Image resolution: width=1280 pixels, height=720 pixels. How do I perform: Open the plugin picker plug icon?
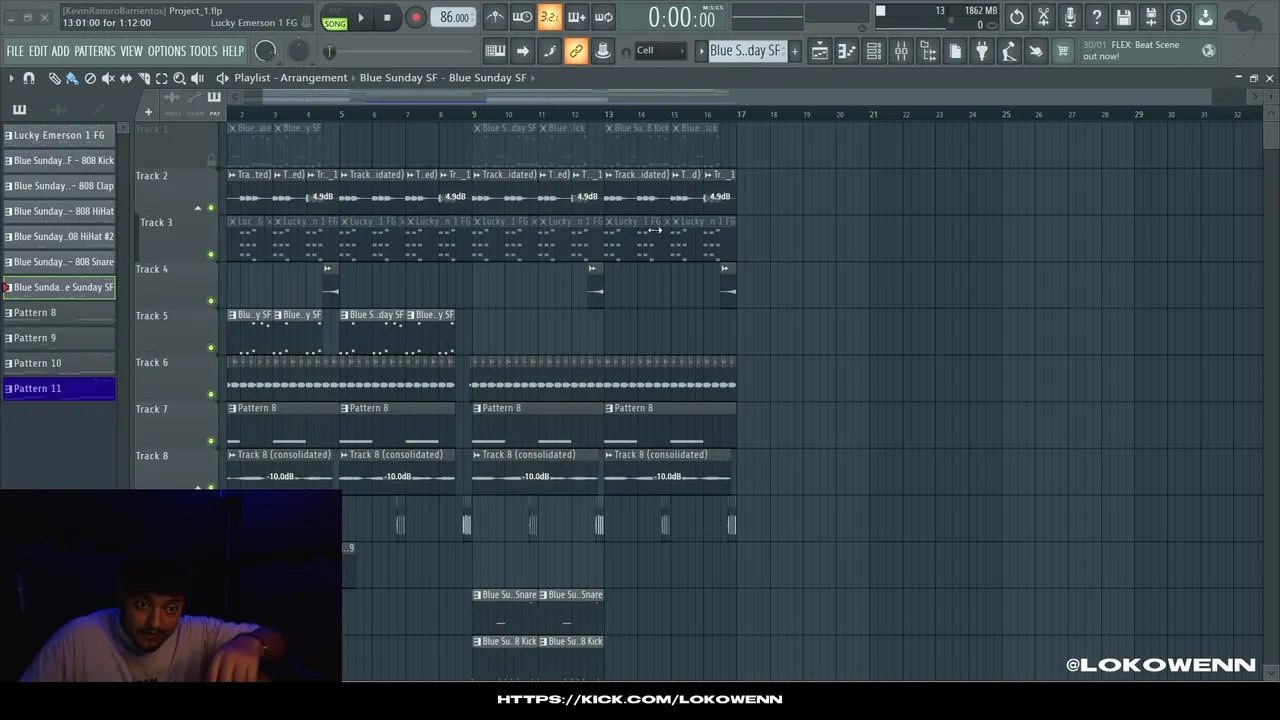[x=981, y=51]
